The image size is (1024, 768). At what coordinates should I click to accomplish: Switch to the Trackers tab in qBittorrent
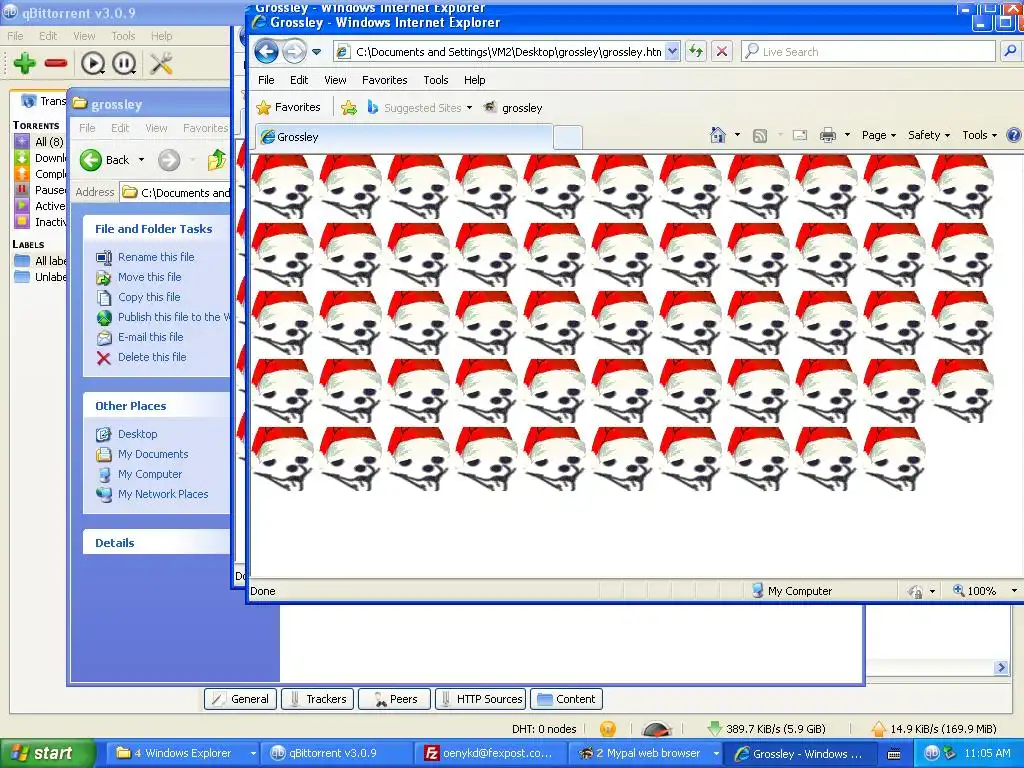tap(317, 699)
